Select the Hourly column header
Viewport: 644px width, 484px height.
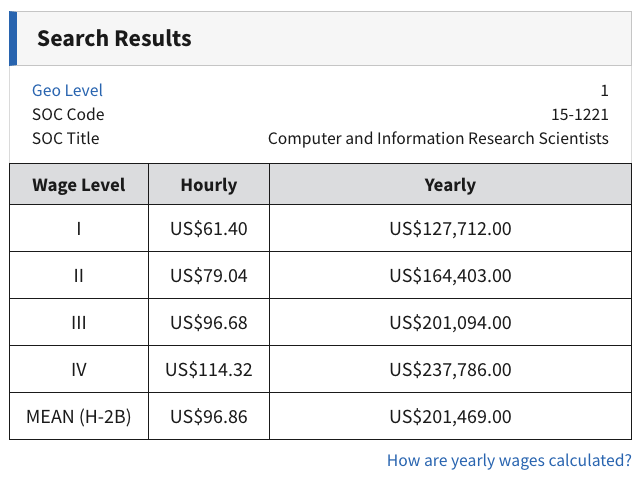pyautogui.click(x=208, y=184)
